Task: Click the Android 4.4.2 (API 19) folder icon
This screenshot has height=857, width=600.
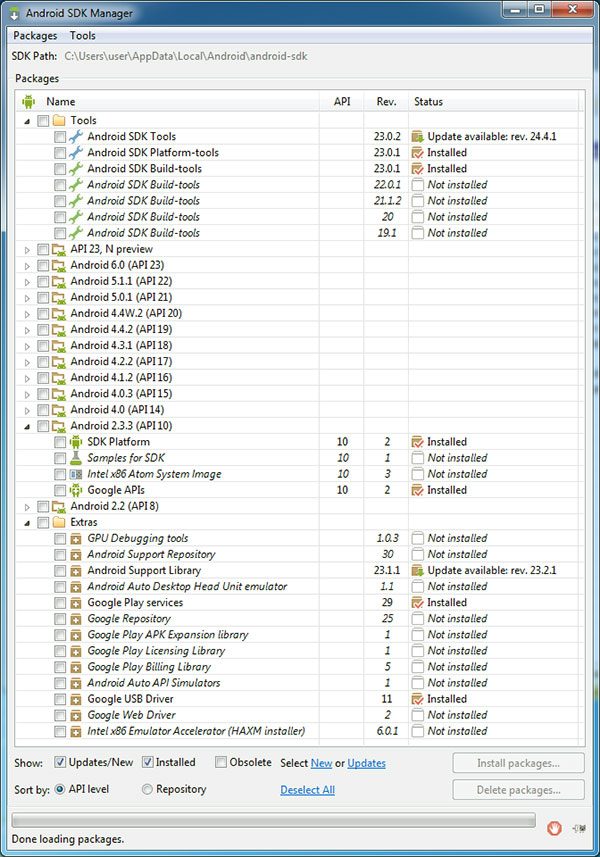Action: (x=58, y=330)
